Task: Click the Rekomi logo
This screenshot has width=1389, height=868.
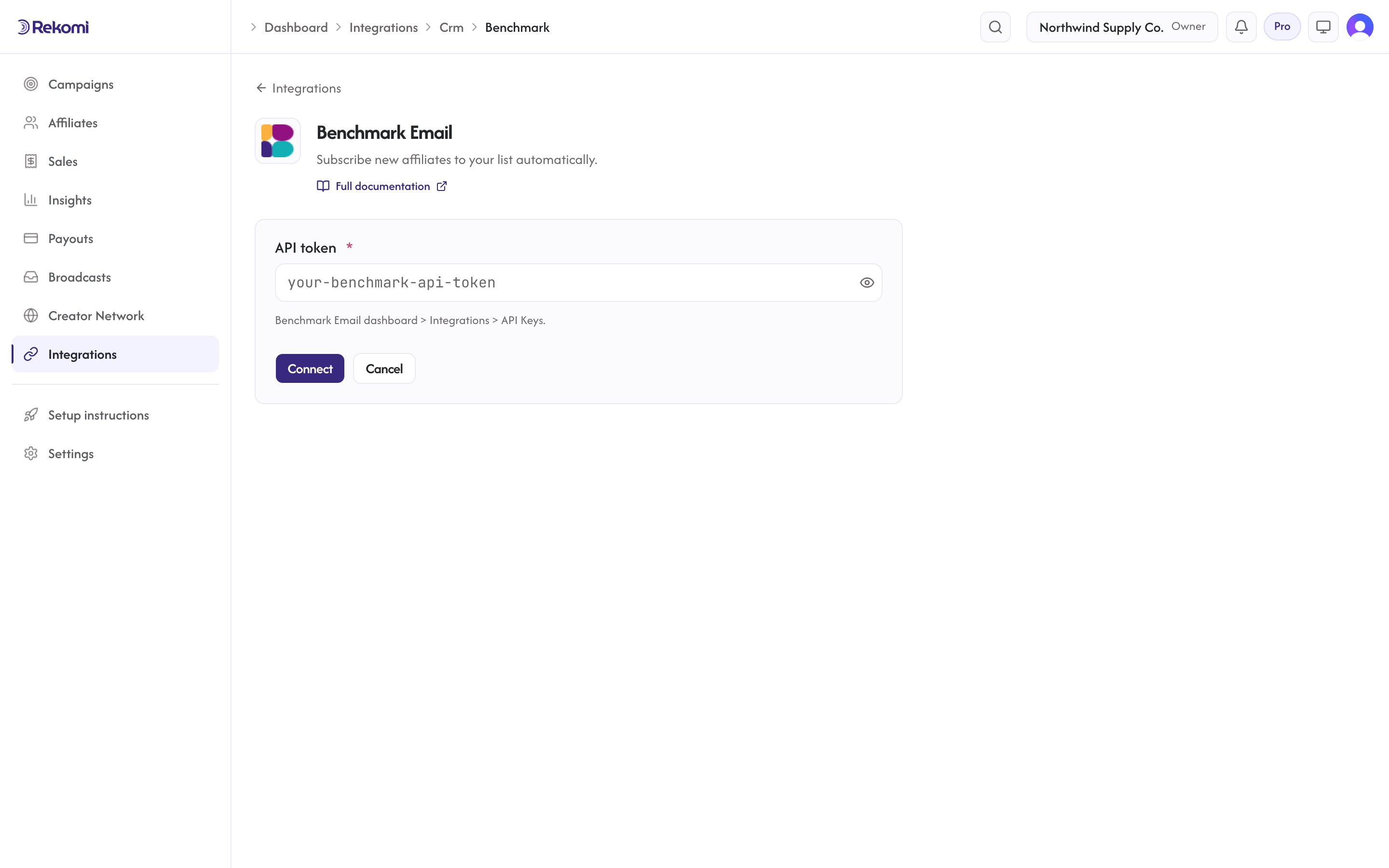Action: click(53, 27)
